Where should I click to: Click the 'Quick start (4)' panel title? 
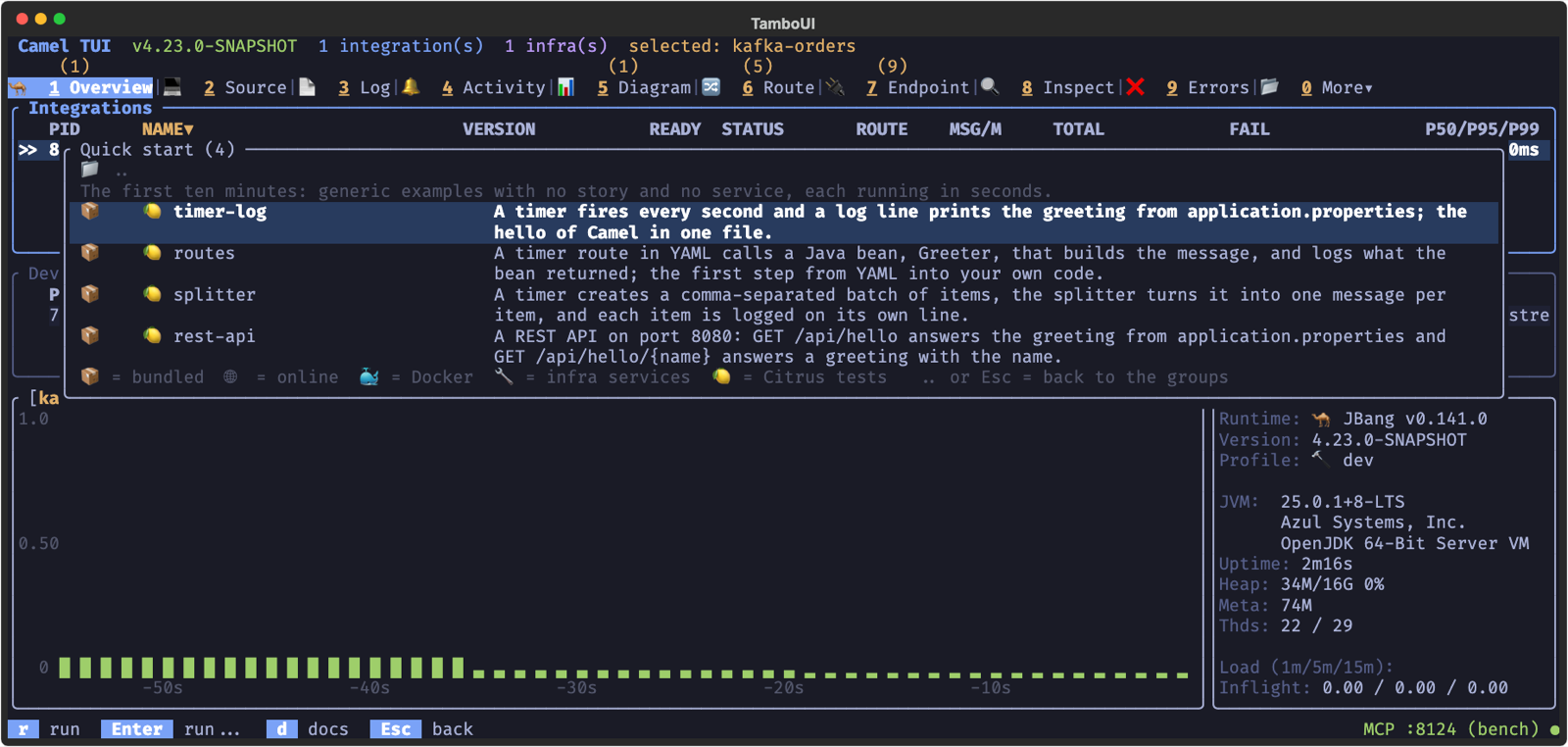(x=158, y=149)
